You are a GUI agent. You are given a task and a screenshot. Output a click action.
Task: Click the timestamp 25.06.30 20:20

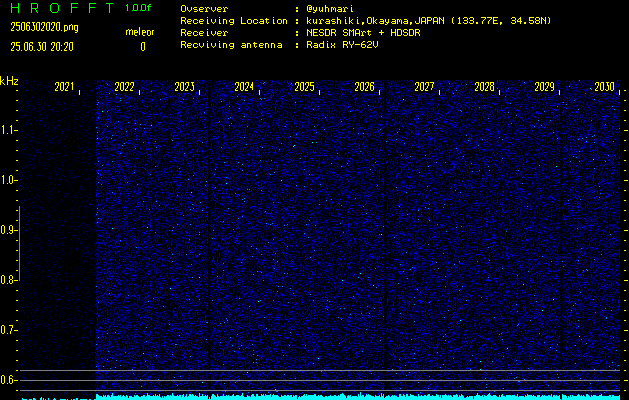click(42, 47)
